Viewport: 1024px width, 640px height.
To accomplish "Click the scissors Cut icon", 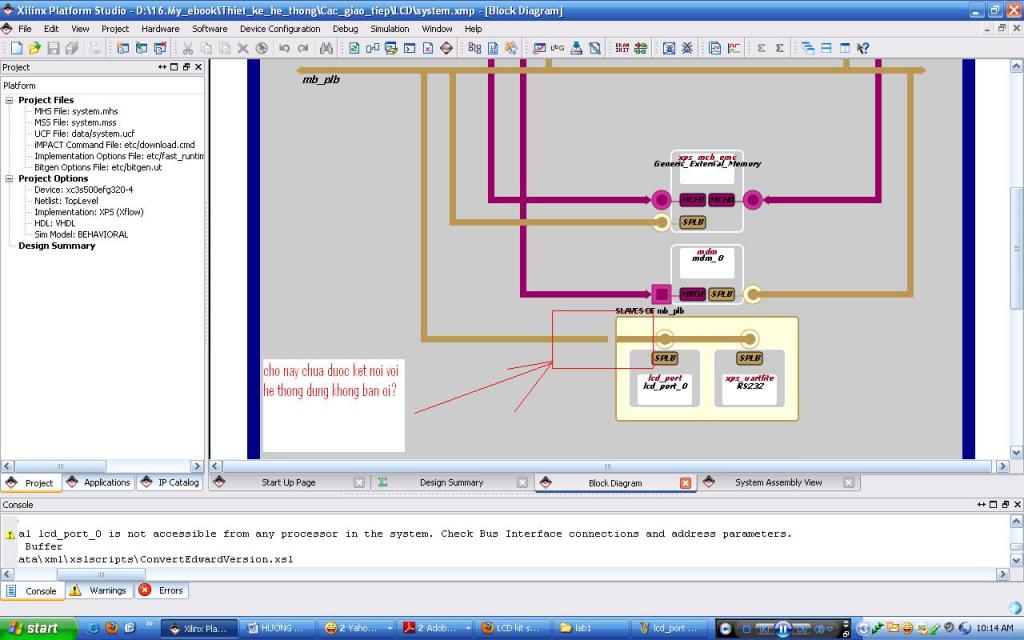I will 188,48.
